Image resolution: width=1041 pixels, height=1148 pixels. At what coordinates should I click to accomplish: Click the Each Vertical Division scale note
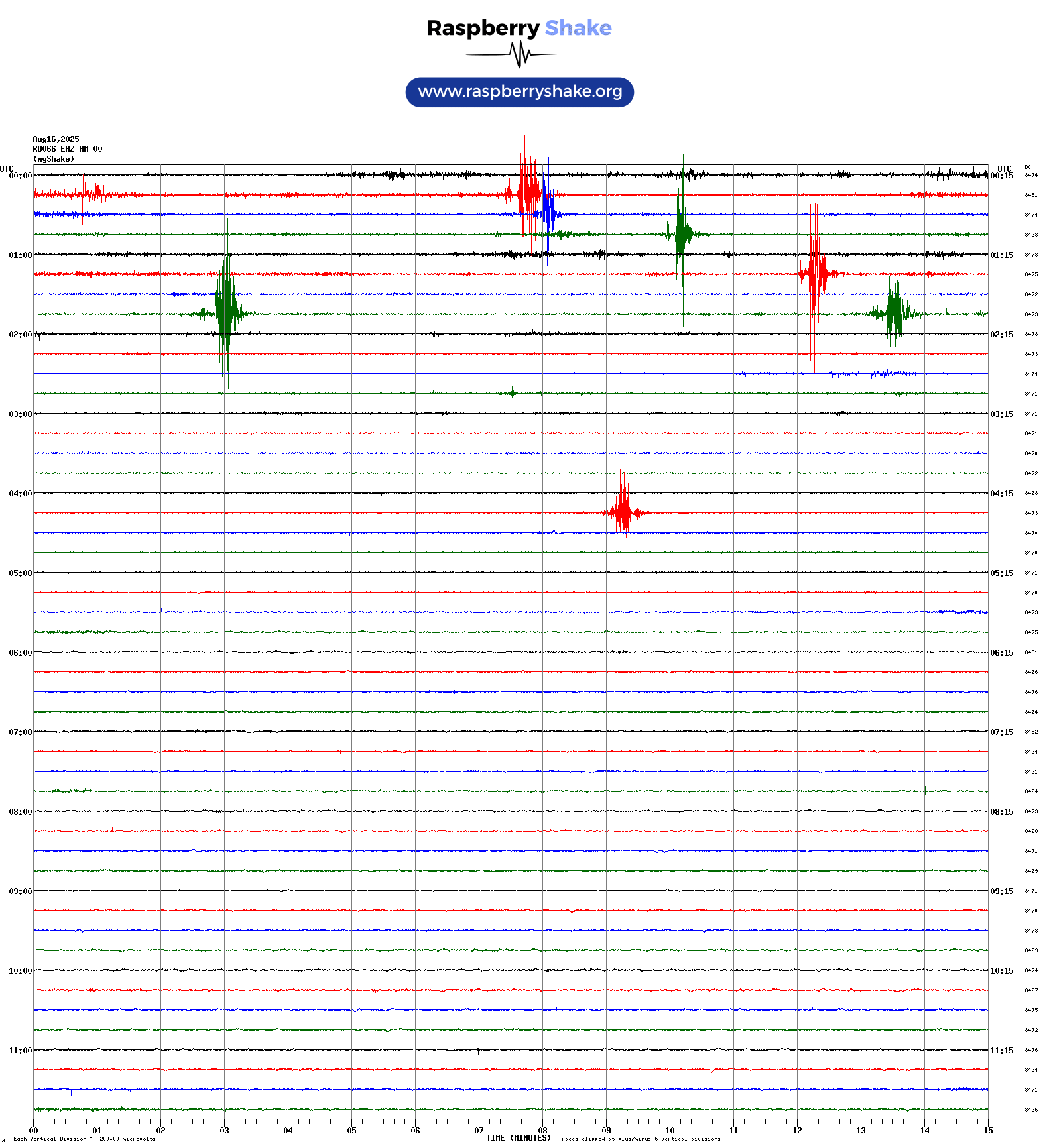coord(84,1139)
